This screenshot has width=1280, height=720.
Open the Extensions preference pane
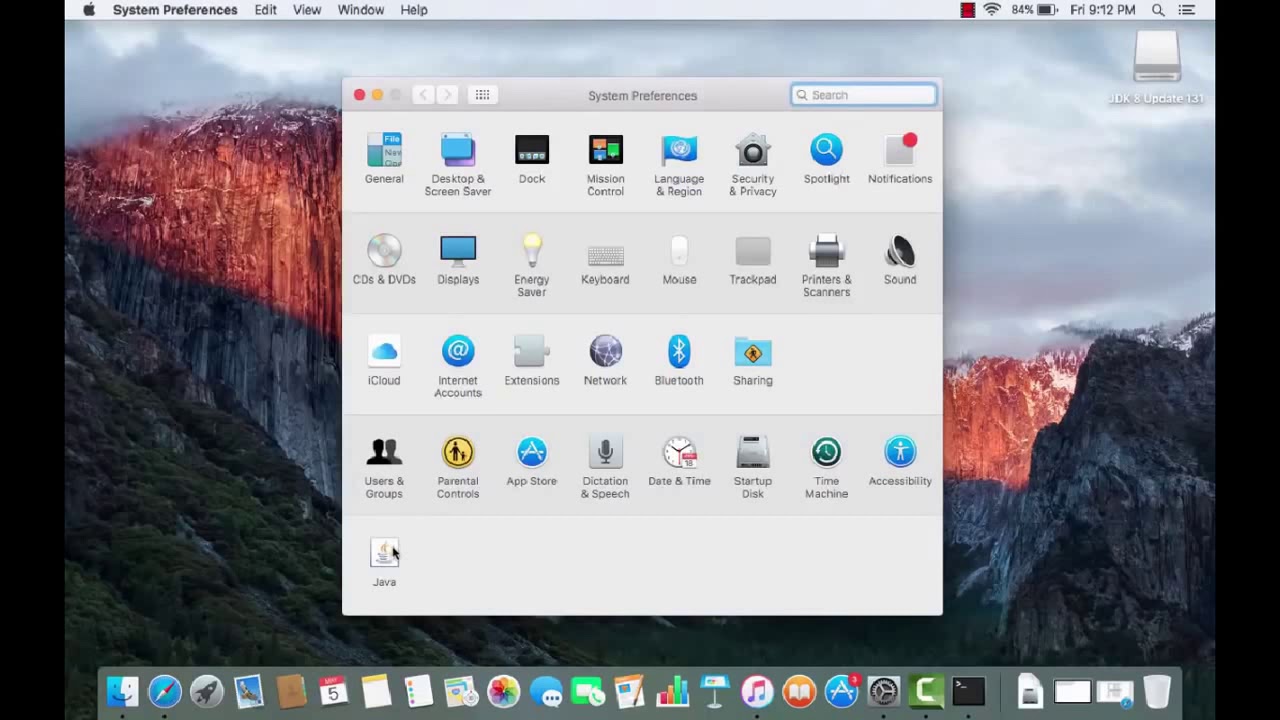[x=532, y=360]
